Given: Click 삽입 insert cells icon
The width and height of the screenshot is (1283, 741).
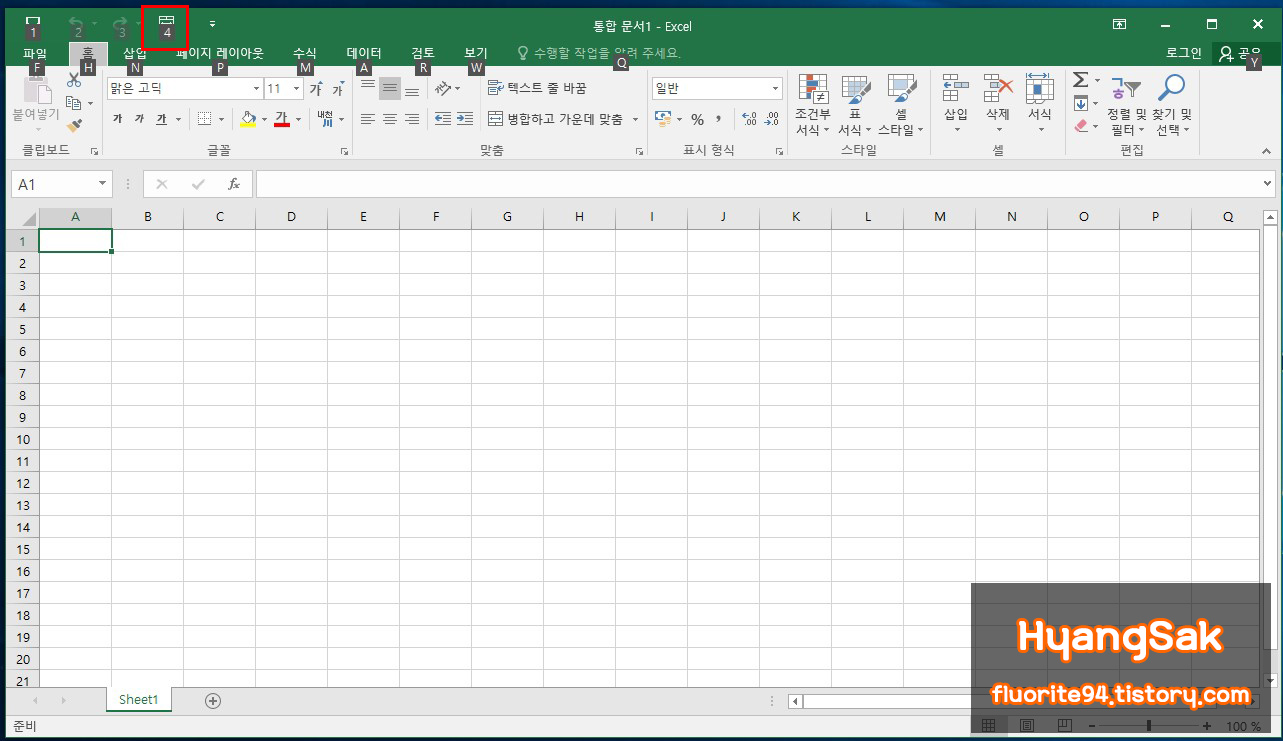Looking at the screenshot, I should (x=956, y=89).
